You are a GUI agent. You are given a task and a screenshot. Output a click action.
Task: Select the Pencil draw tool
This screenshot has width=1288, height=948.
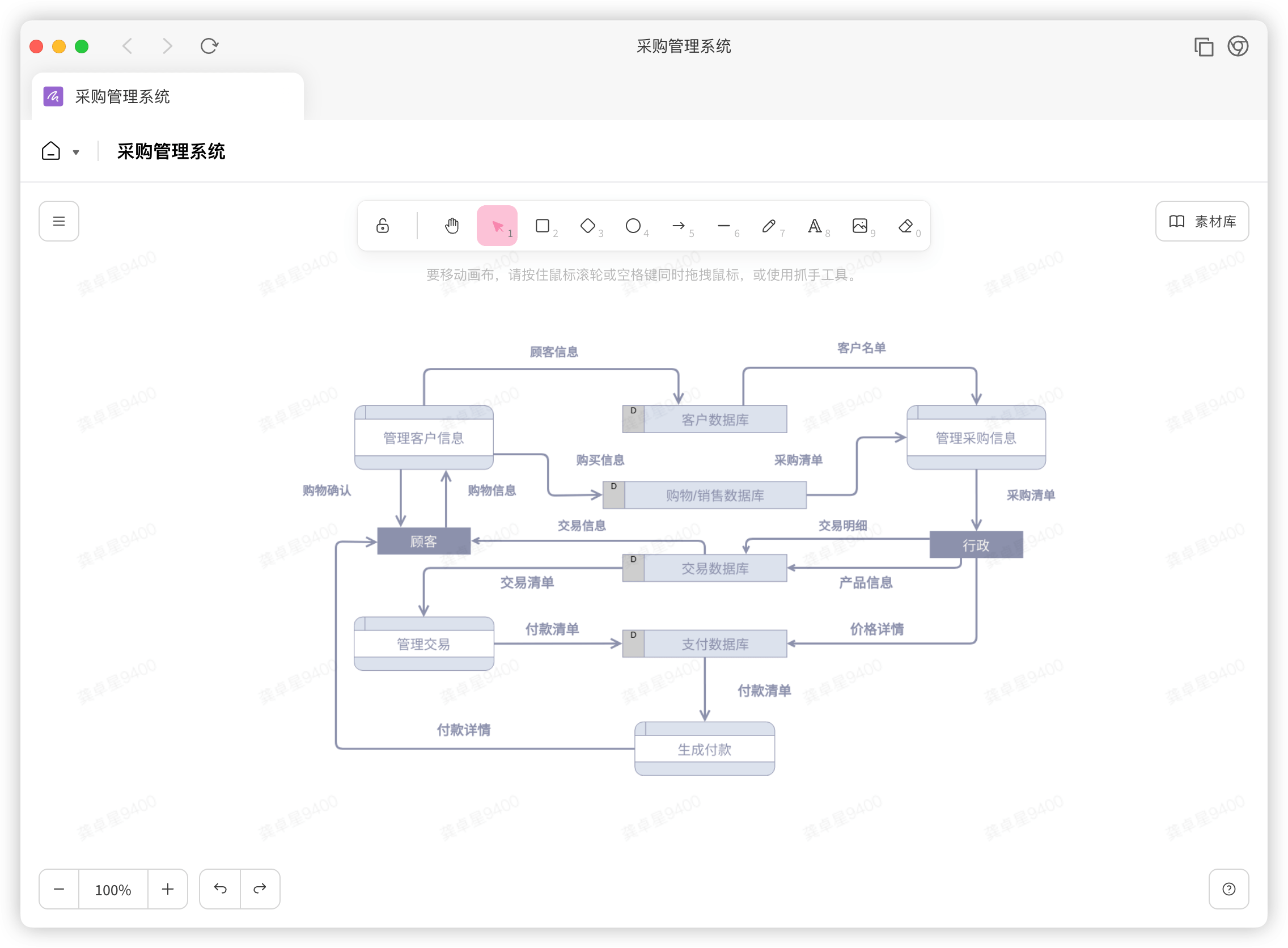point(769,226)
